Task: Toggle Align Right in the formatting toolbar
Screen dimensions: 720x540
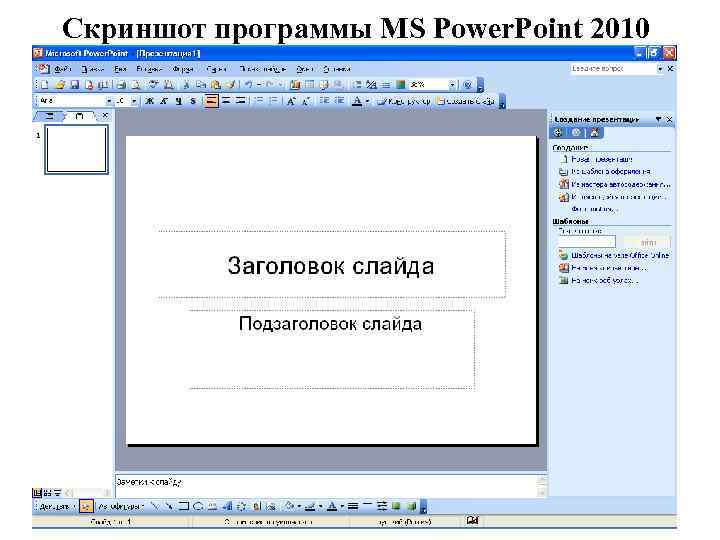Action: 240,101
